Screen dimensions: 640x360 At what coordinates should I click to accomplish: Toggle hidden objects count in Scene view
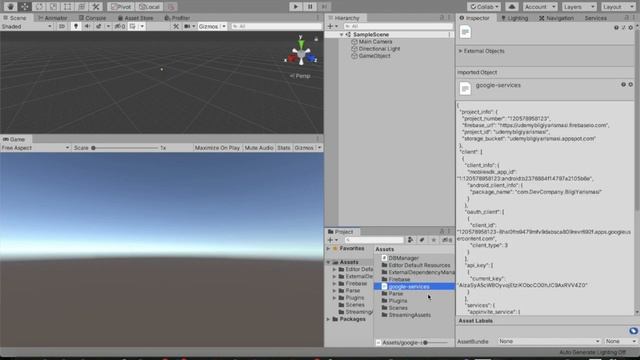point(120,26)
